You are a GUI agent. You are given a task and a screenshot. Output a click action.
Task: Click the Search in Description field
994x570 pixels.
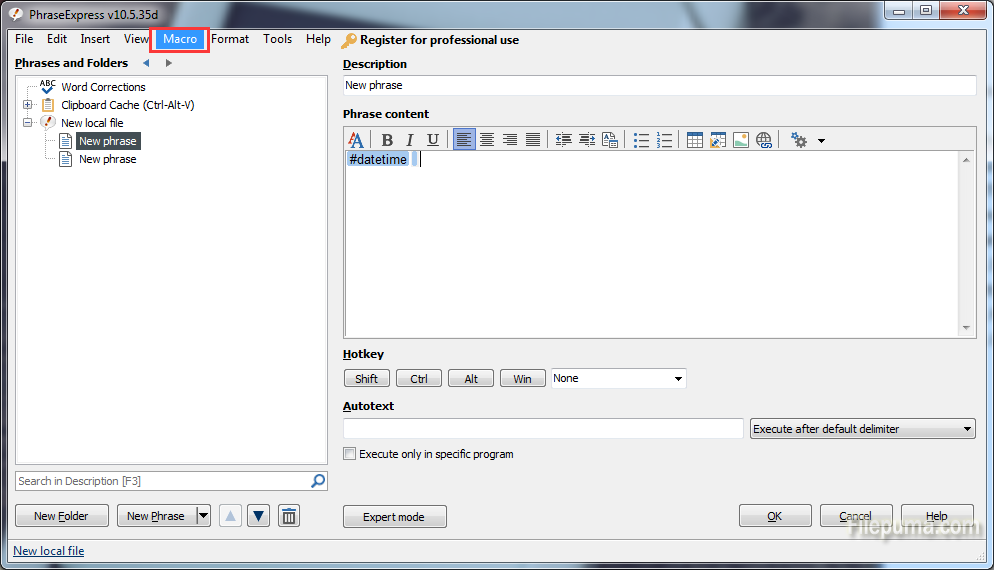coord(160,481)
